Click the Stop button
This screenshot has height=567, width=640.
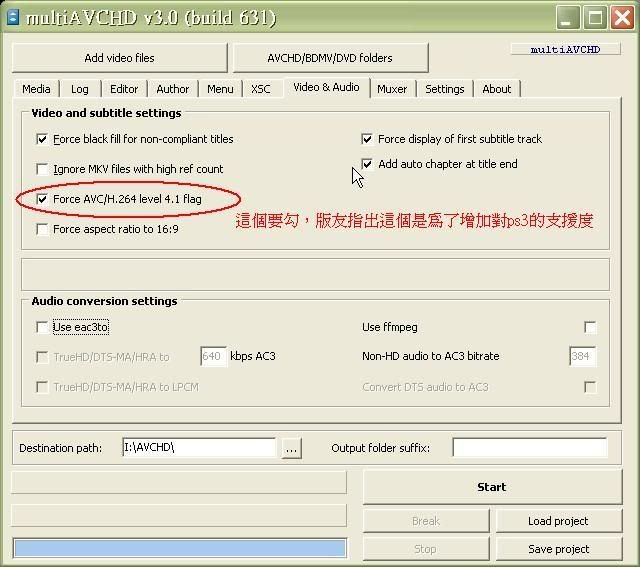[x=426, y=549]
